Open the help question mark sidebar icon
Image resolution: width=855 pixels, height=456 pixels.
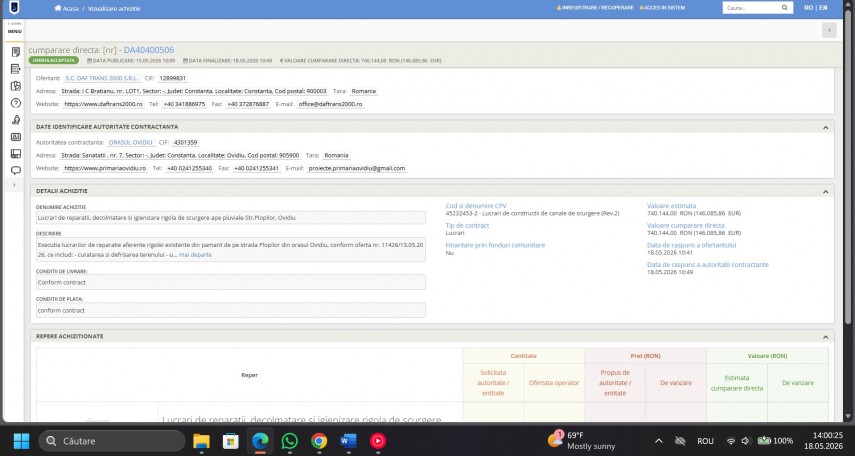click(x=16, y=103)
